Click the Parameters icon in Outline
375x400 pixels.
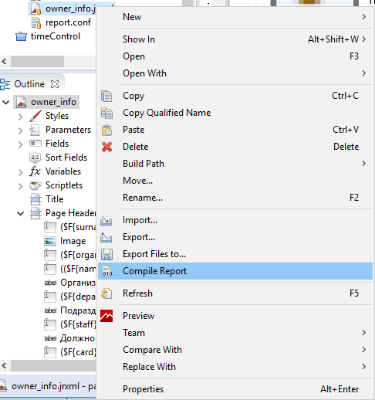point(35,130)
